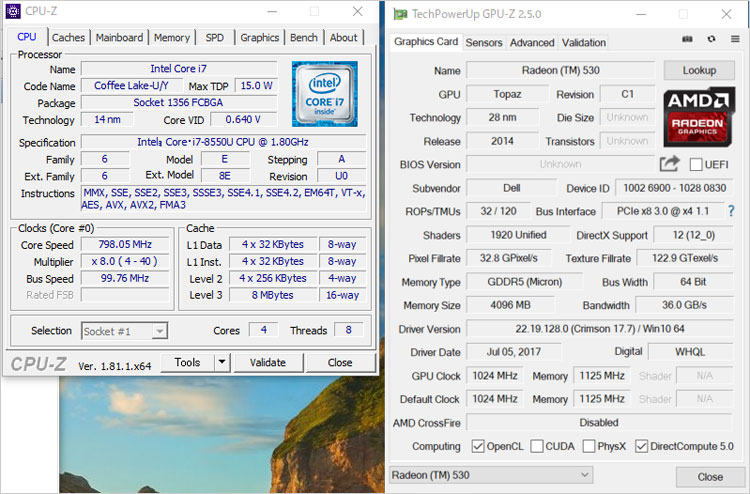The image size is (750, 494).
Task: Select the Graphics tab in CPU-Z
Action: 259,38
